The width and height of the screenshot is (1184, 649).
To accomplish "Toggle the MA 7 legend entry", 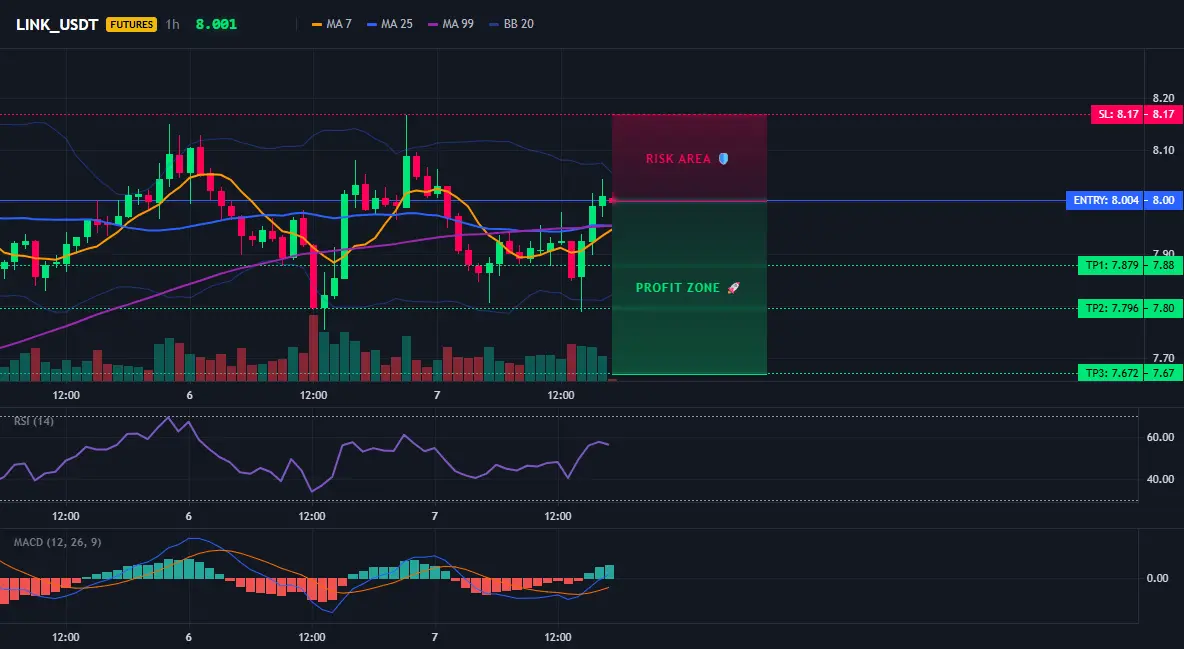I will tap(331, 24).
